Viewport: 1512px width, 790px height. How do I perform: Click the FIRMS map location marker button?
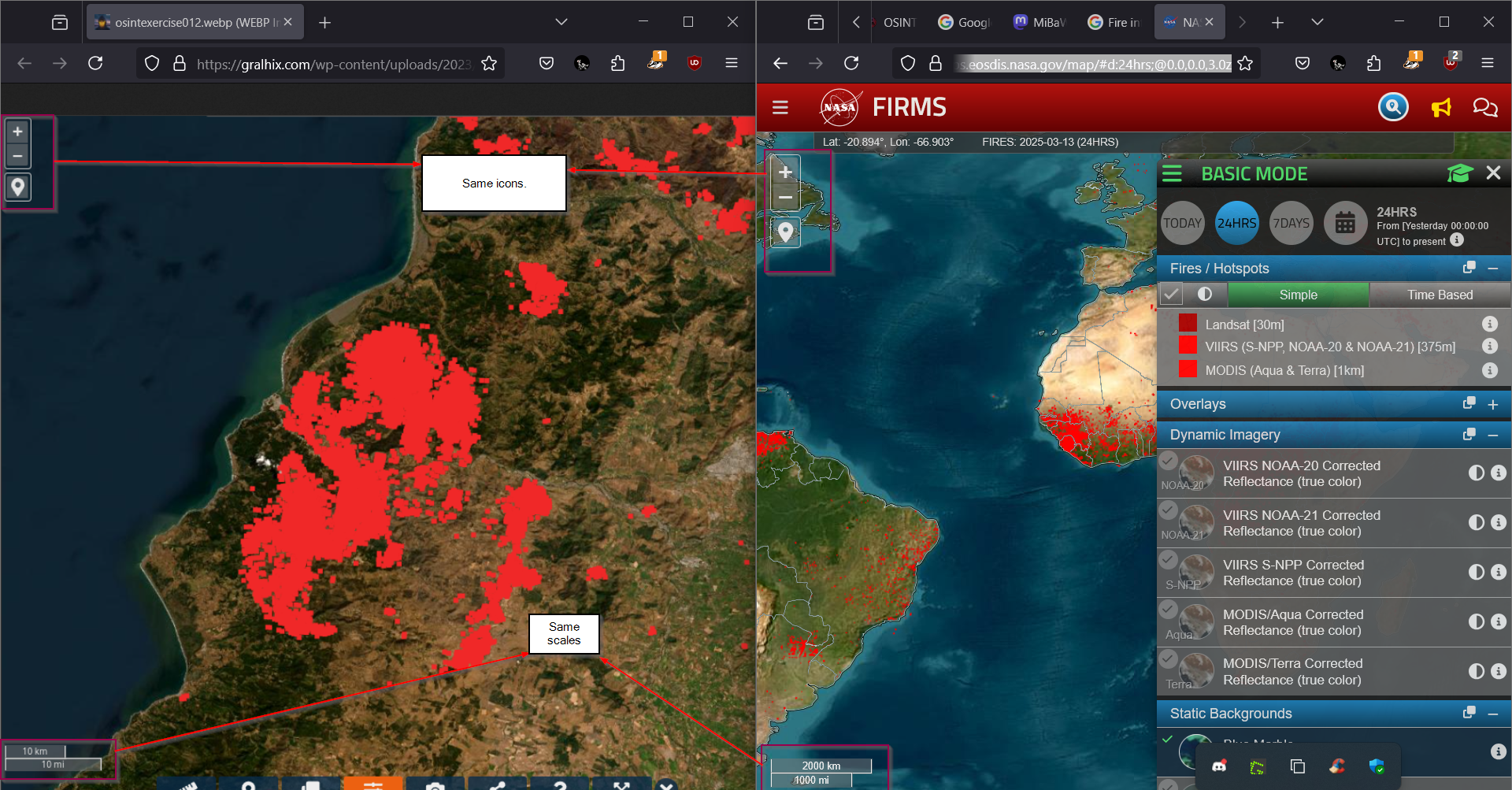(x=785, y=232)
